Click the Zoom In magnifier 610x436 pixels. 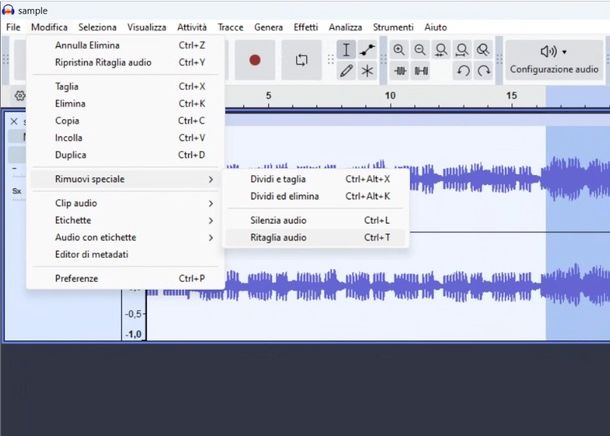point(399,50)
